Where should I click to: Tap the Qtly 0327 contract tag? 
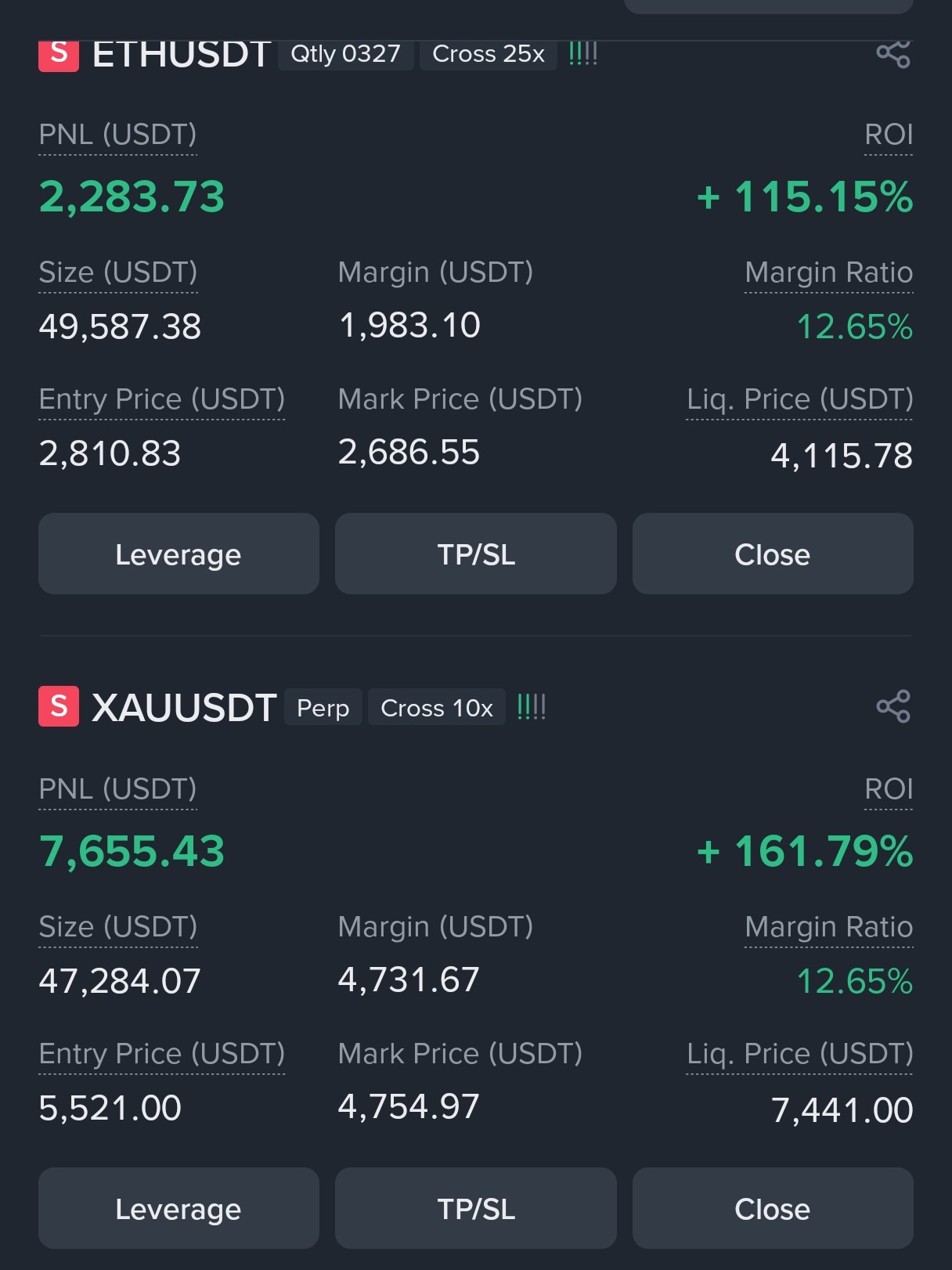[x=345, y=54]
